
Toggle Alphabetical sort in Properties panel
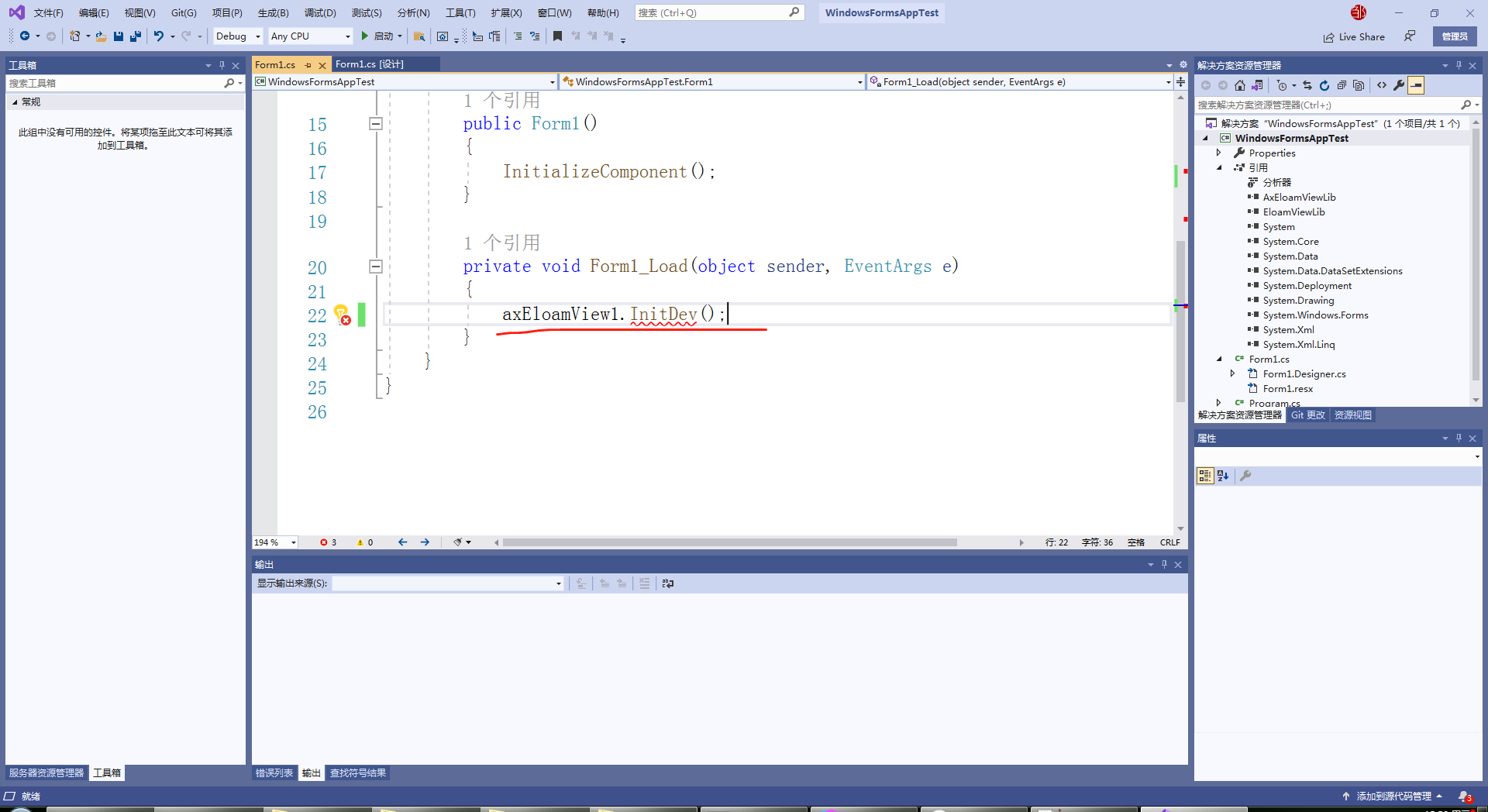click(x=1223, y=476)
